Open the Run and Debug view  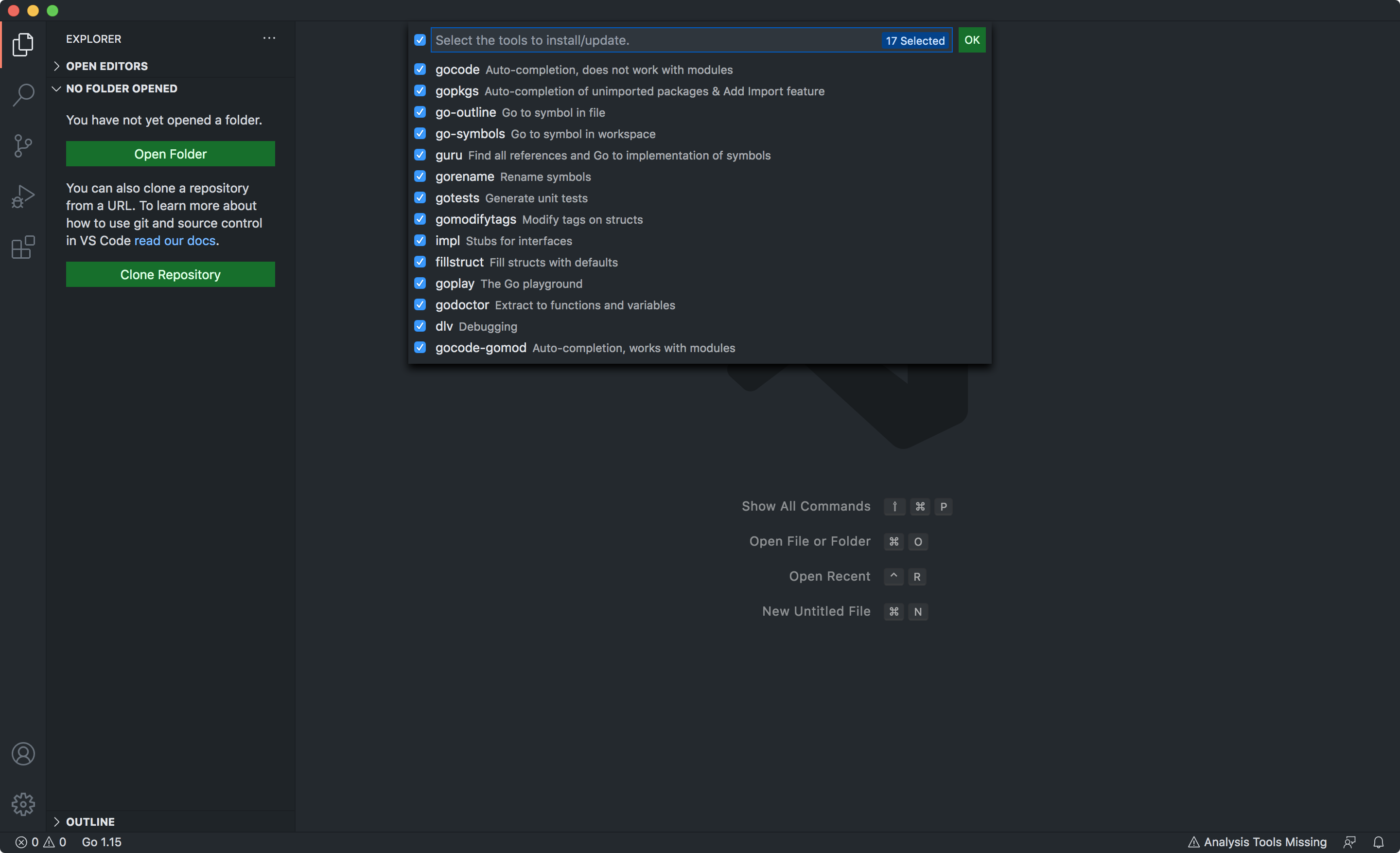pyautogui.click(x=23, y=196)
